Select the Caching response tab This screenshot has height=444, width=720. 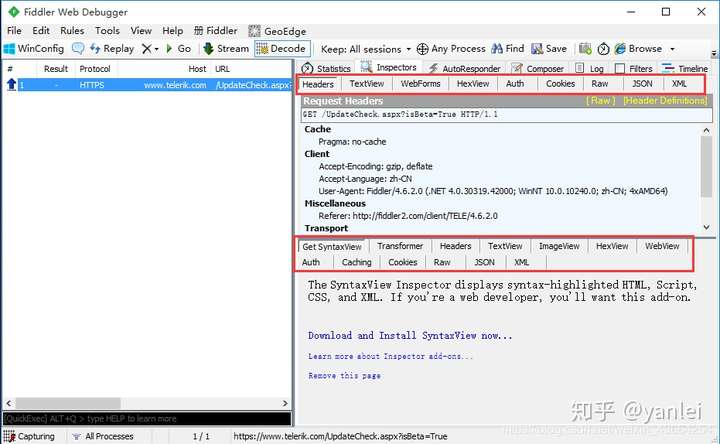click(x=356, y=262)
